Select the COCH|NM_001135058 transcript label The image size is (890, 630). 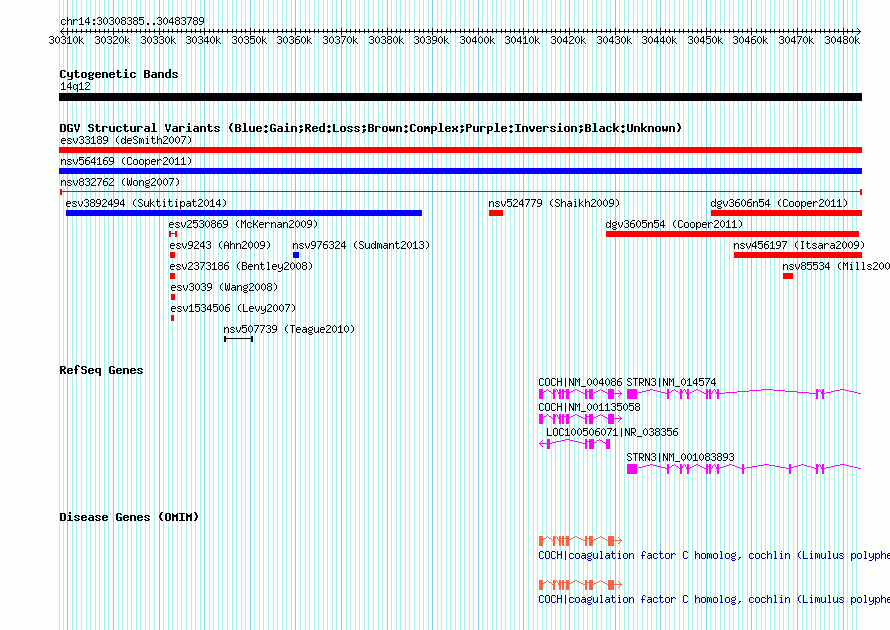[589, 408]
